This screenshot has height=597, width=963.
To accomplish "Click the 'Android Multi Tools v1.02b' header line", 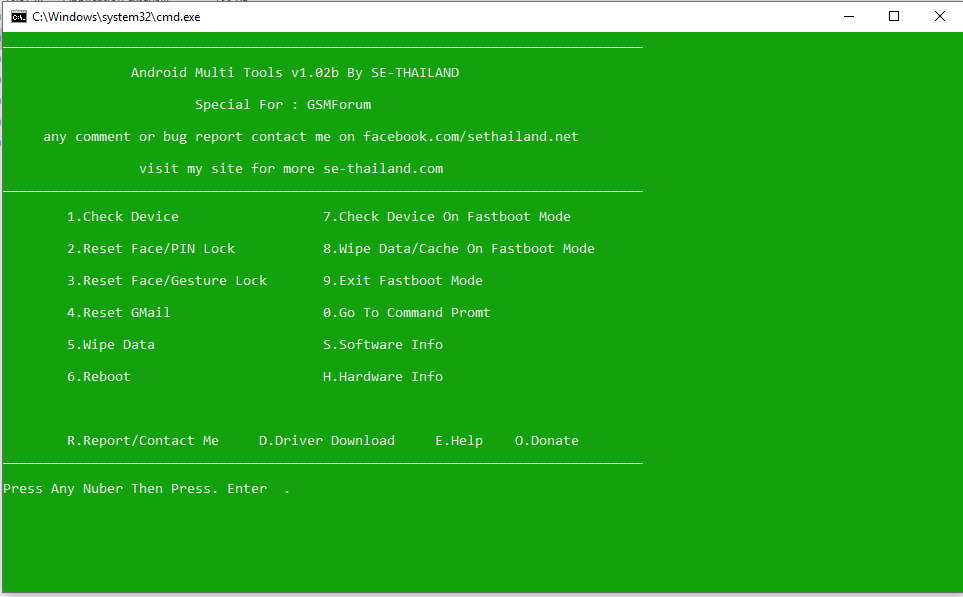I will 295,72.
